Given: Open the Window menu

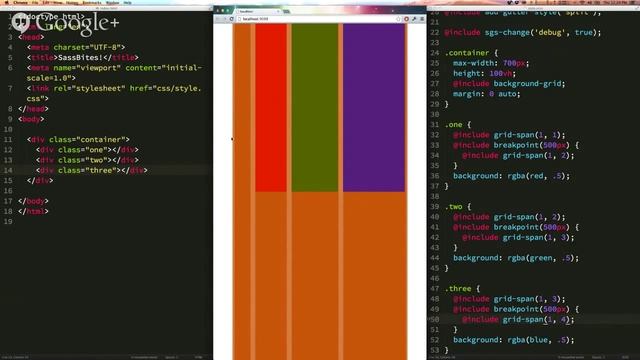Looking at the screenshot, I should 112,2.
